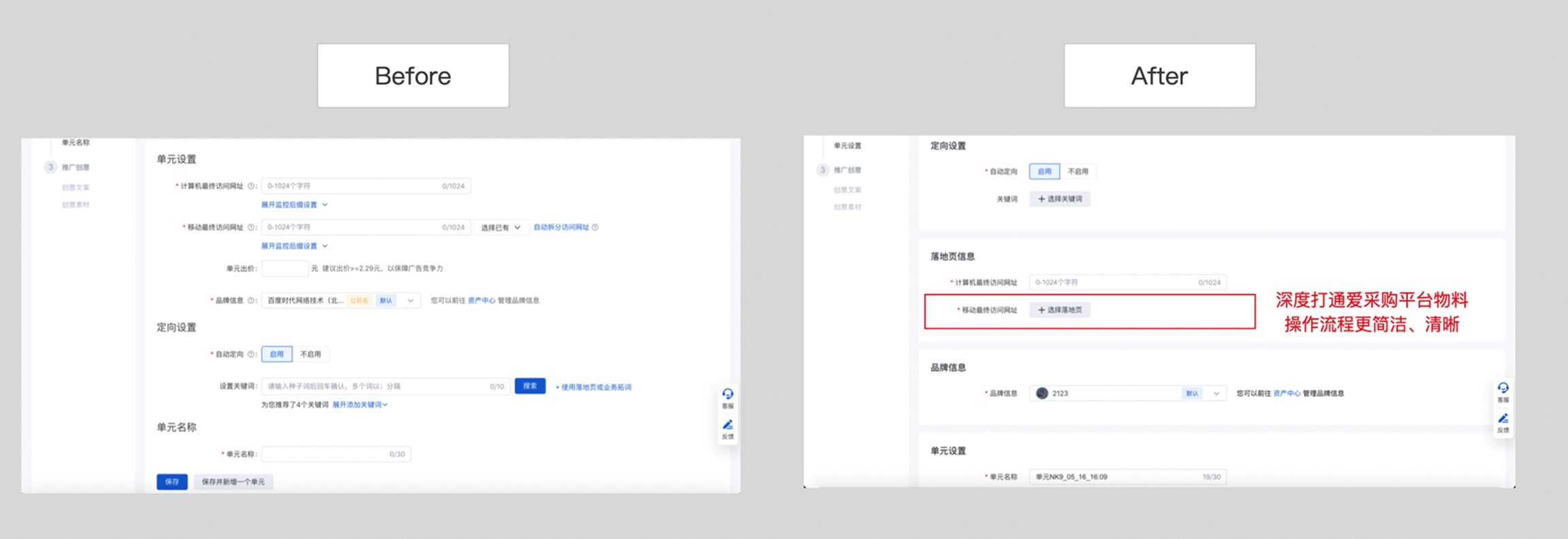The height and width of the screenshot is (539, 1568).
Task: Open the 选择已有 dropdown
Action: coord(500,228)
